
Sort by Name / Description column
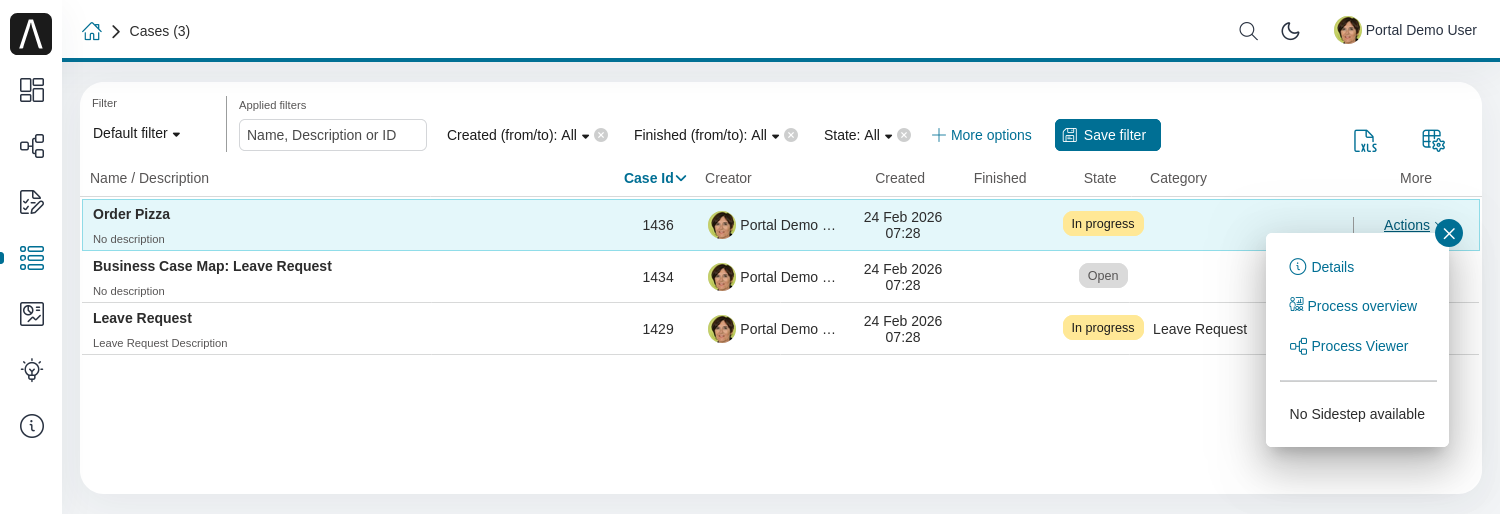(150, 178)
